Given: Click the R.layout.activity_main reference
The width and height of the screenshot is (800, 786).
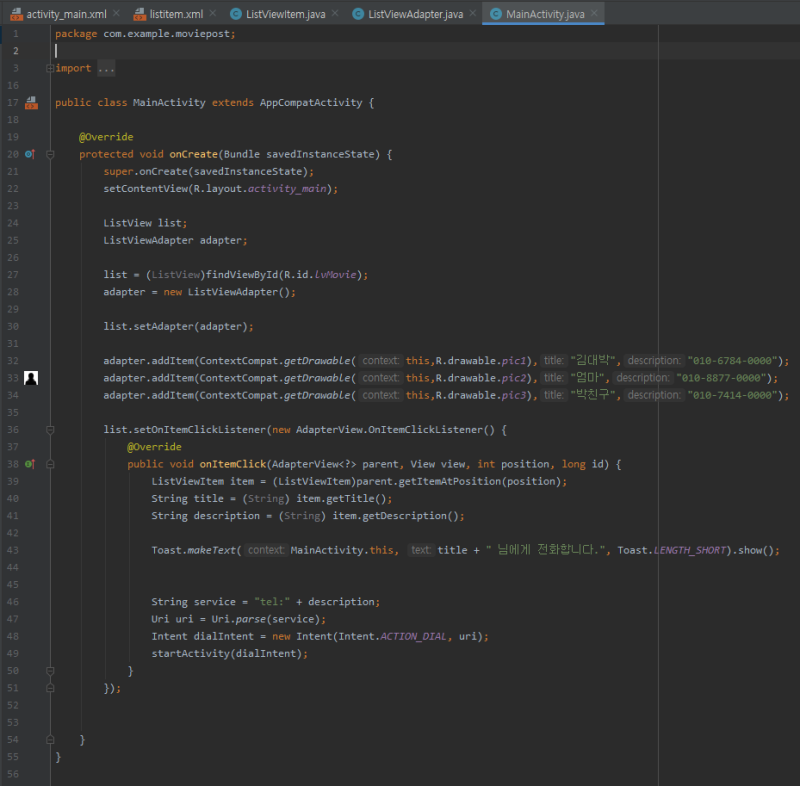Looking at the screenshot, I should 260,189.
